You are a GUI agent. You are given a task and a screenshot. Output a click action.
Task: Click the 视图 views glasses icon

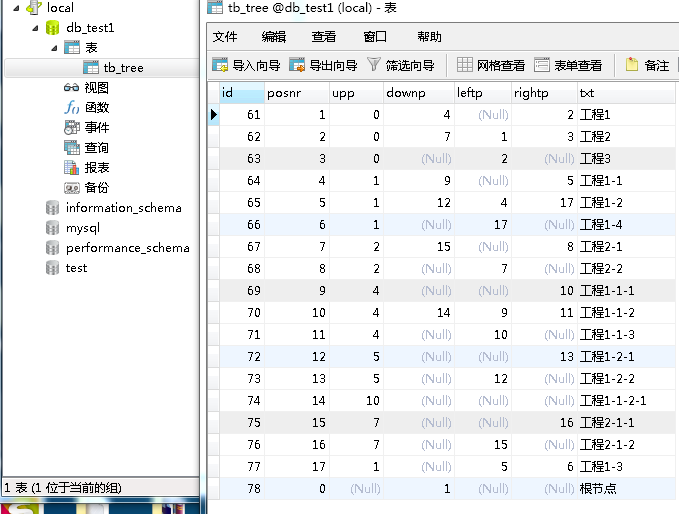(x=71, y=88)
